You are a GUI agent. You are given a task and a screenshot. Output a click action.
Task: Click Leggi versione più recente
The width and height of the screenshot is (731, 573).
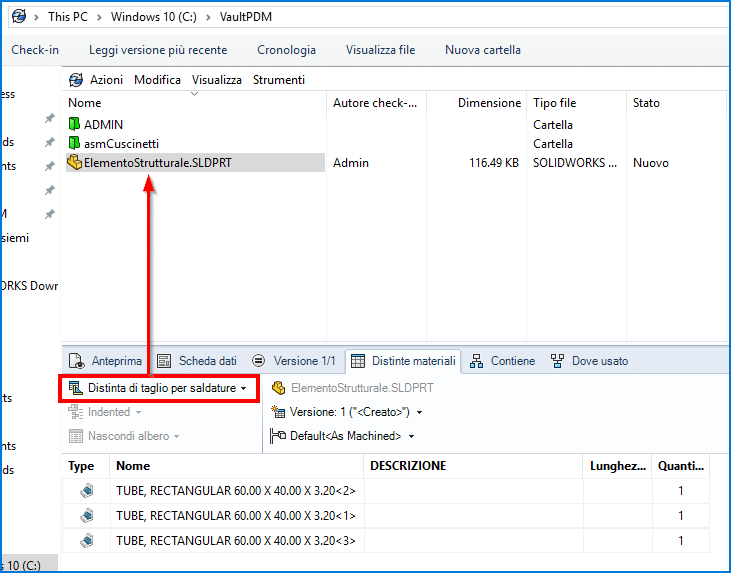point(158,50)
